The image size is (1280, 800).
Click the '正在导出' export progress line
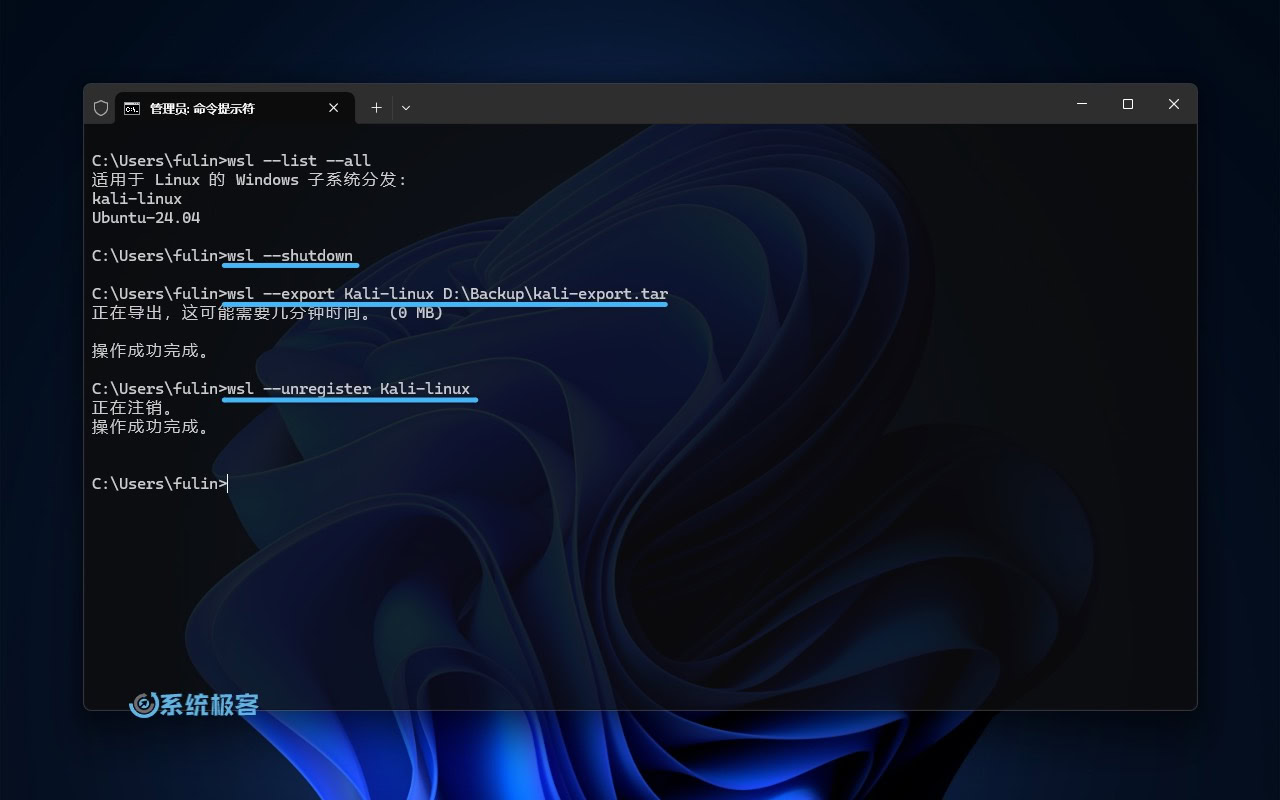(x=267, y=313)
